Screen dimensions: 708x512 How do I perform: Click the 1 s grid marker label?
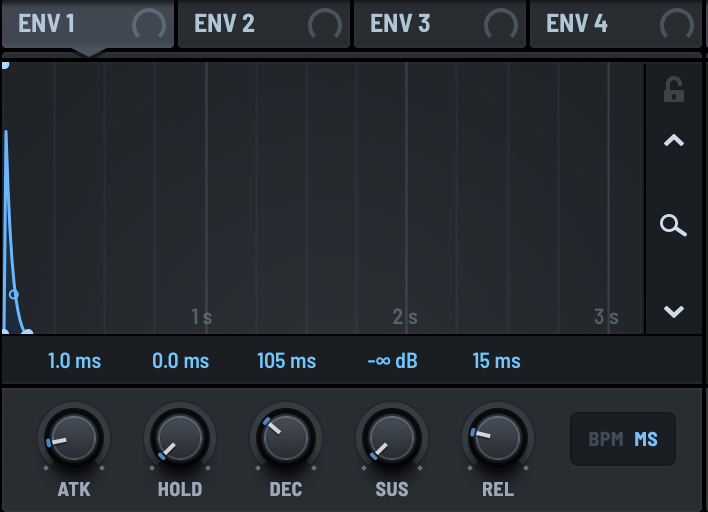tap(201, 317)
